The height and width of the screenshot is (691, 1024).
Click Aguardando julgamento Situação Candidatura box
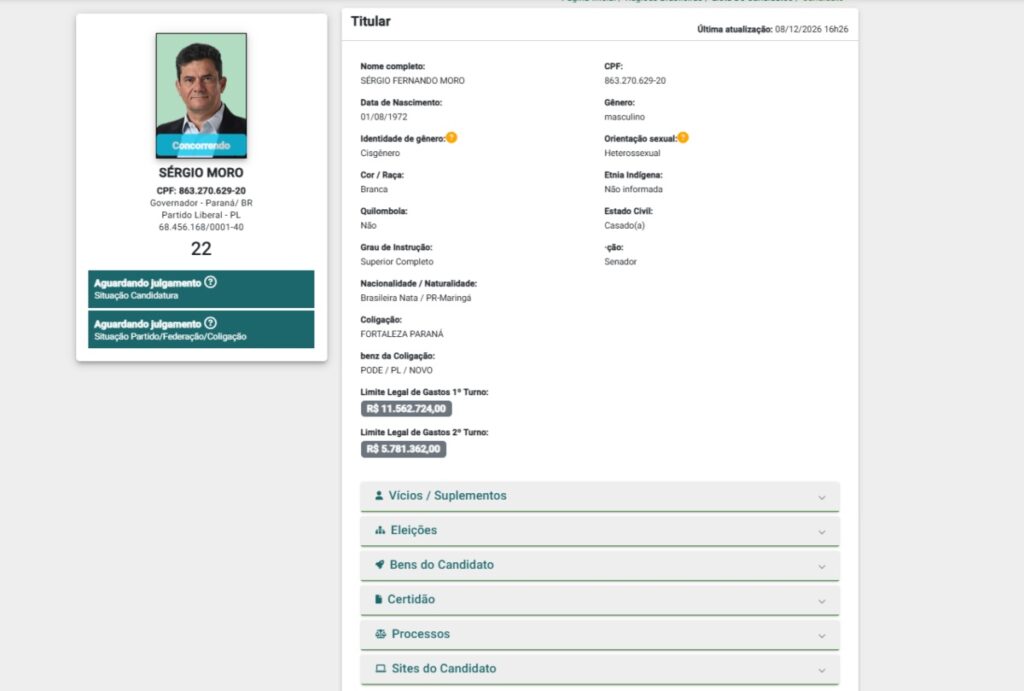click(201, 289)
